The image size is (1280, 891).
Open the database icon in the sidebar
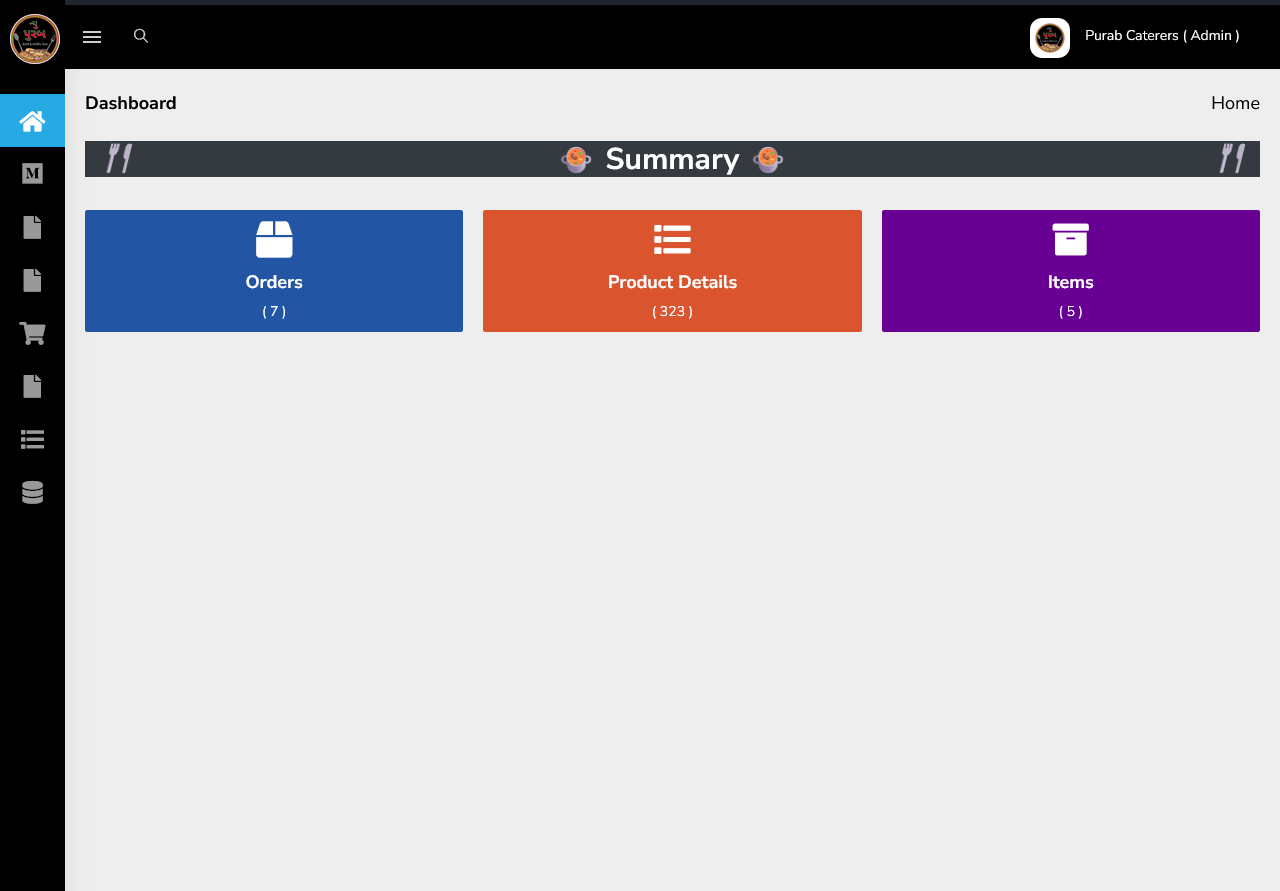(32, 492)
